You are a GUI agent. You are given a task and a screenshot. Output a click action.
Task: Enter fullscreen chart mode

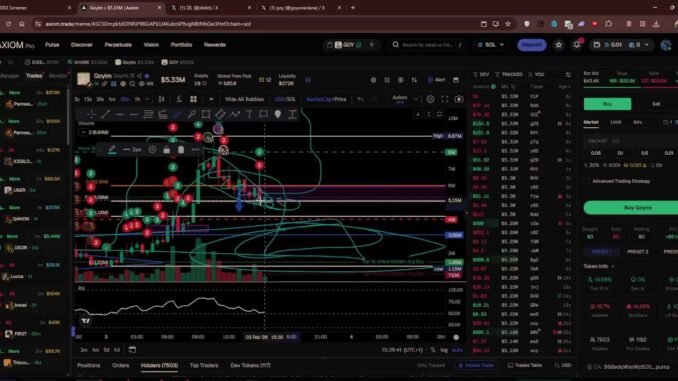(x=445, y=99)
